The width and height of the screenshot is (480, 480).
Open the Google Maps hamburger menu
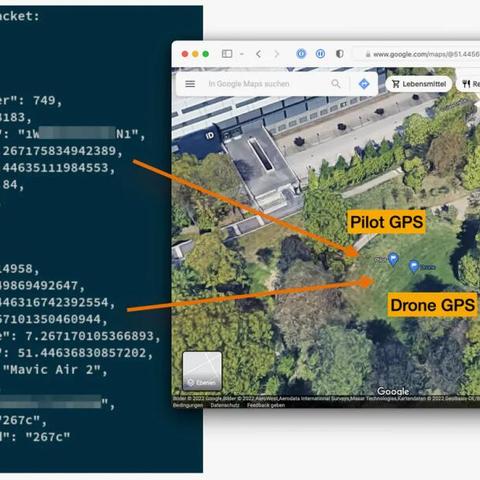point(190,84)
